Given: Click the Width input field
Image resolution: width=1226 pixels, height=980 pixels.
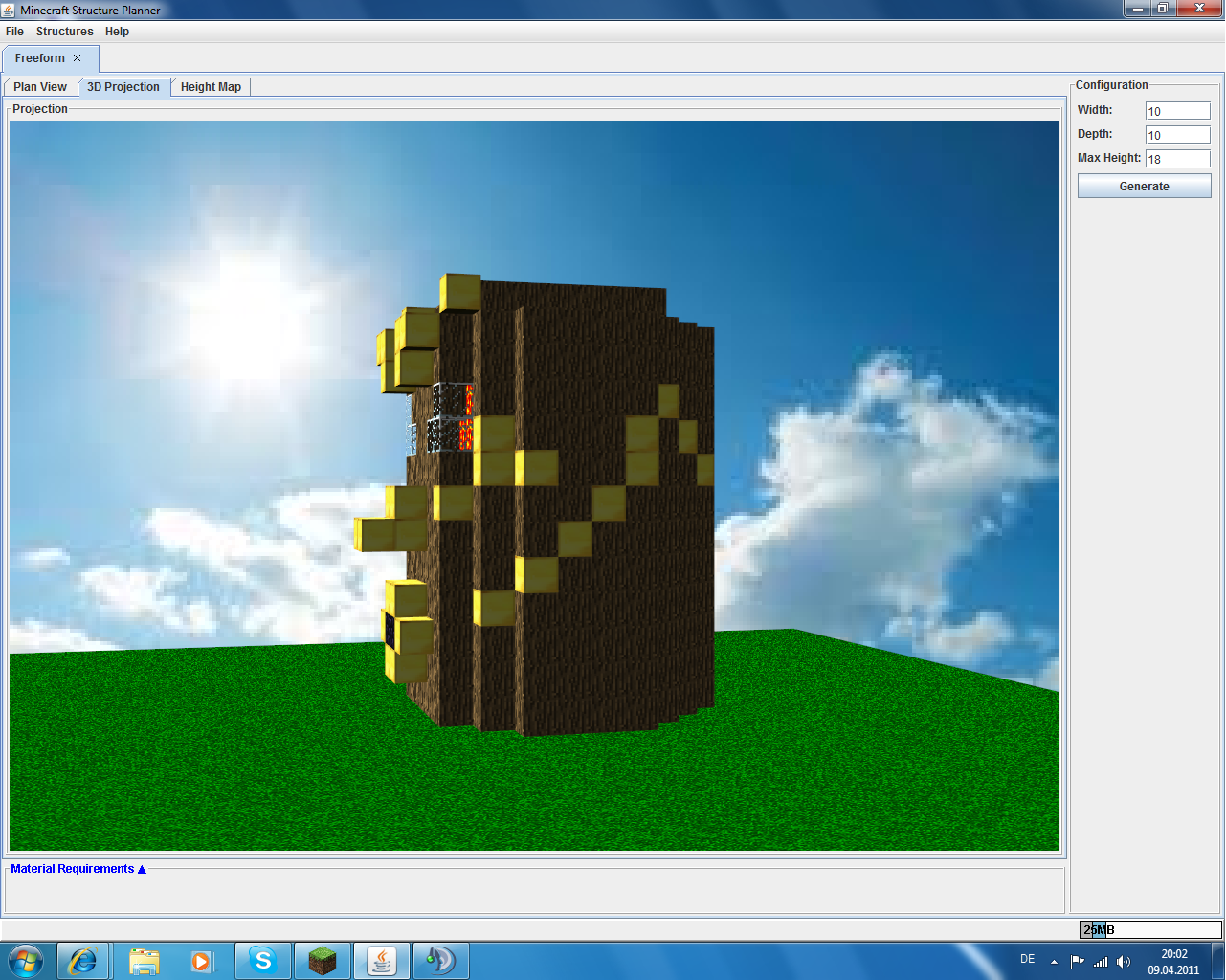Looking at the screenshot, I should click(x=1177, y=111).
